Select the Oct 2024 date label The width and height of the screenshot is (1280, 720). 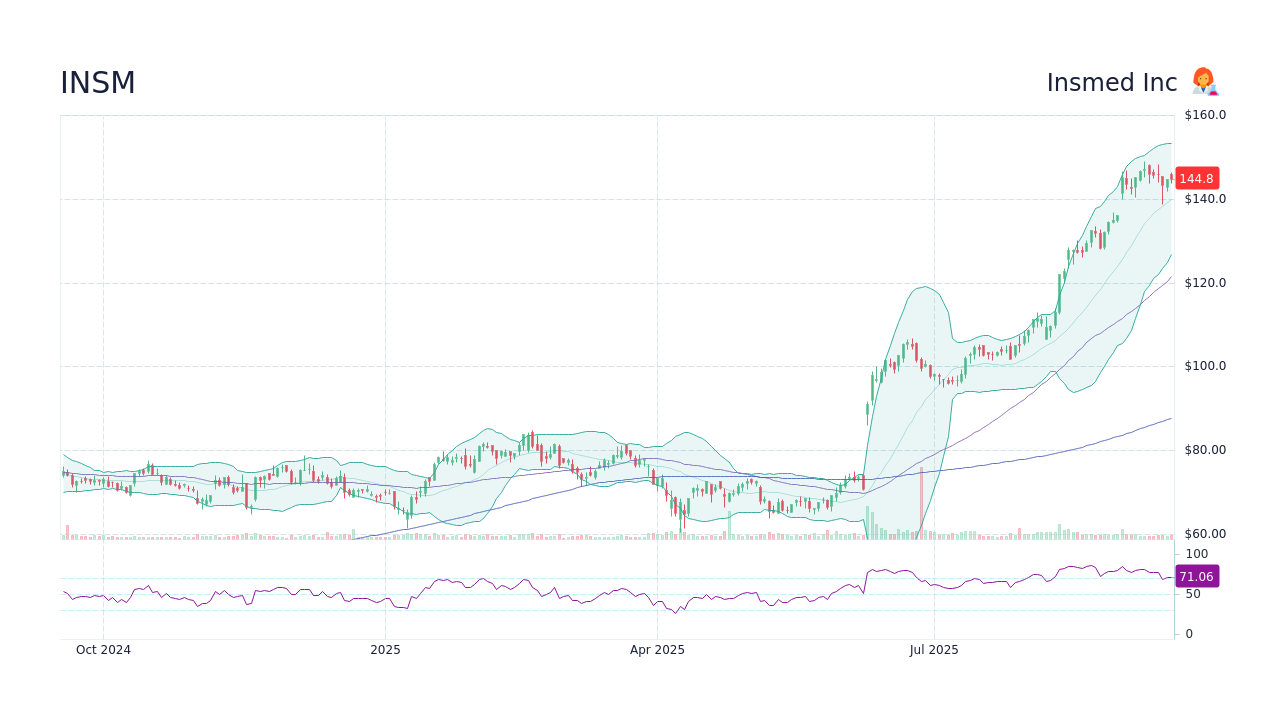[x=103, y=649]
